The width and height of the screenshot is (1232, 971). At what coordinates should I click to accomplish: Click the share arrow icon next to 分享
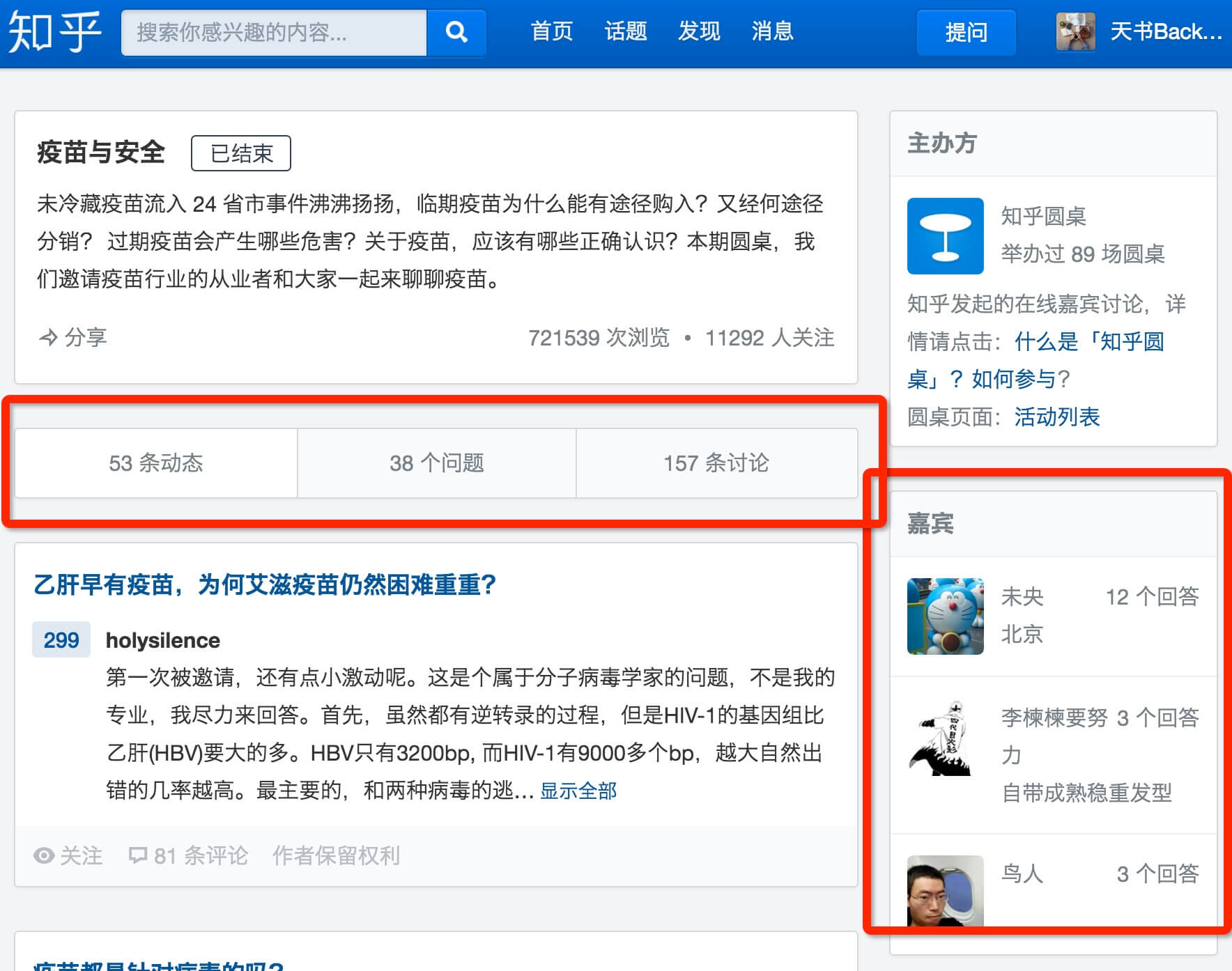tap(48, 338)
